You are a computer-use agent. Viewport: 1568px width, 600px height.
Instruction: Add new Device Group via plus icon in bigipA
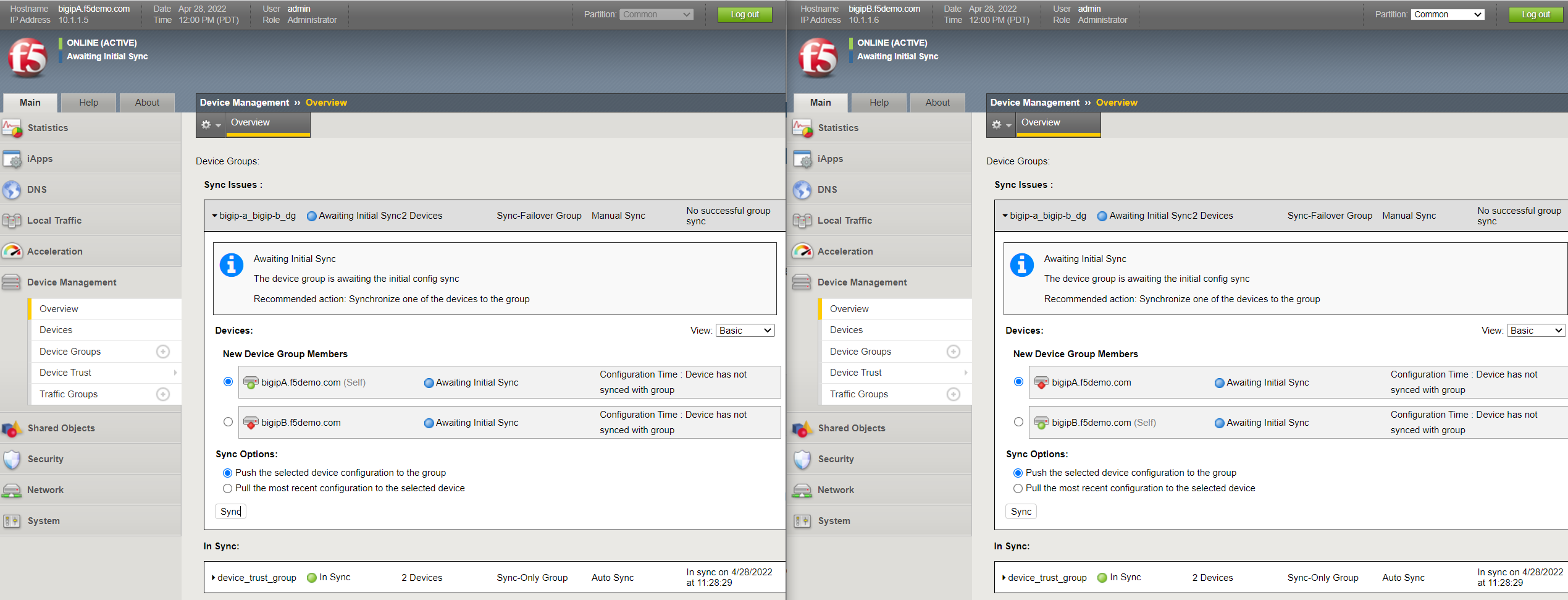coord(163,352)
